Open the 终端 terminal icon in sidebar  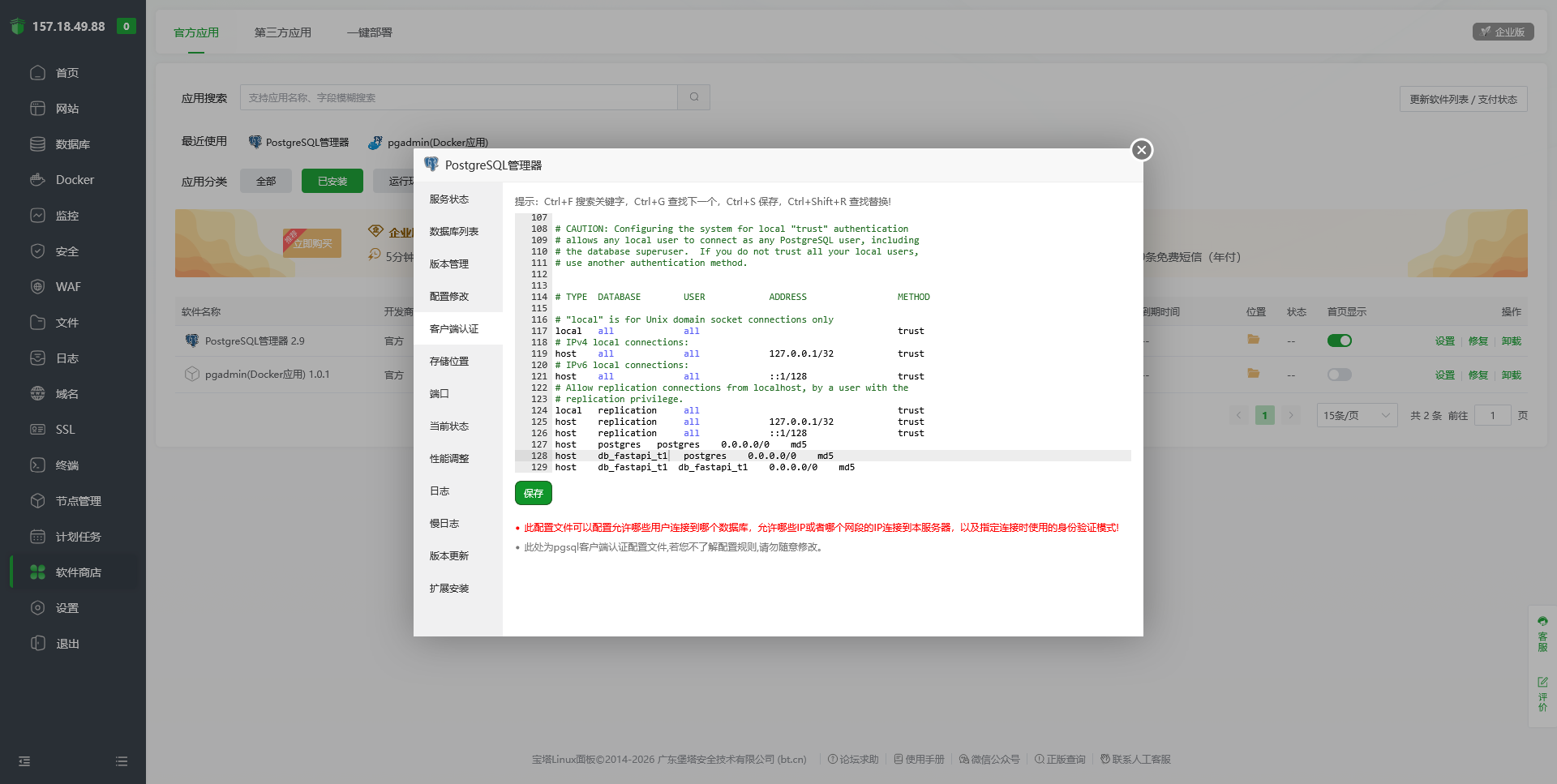(37, 465)
